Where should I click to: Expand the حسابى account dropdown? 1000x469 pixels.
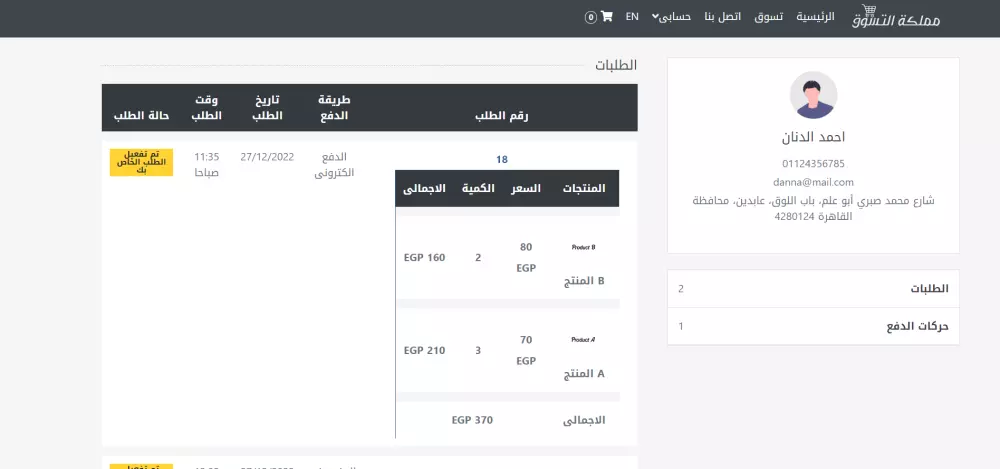coord(672,17)
